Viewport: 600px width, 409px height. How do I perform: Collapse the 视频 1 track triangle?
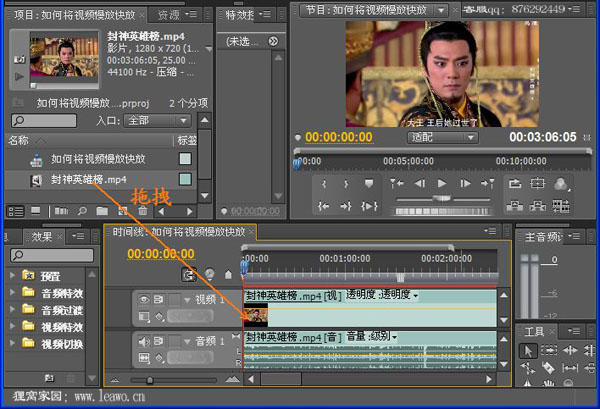point(187,300)
